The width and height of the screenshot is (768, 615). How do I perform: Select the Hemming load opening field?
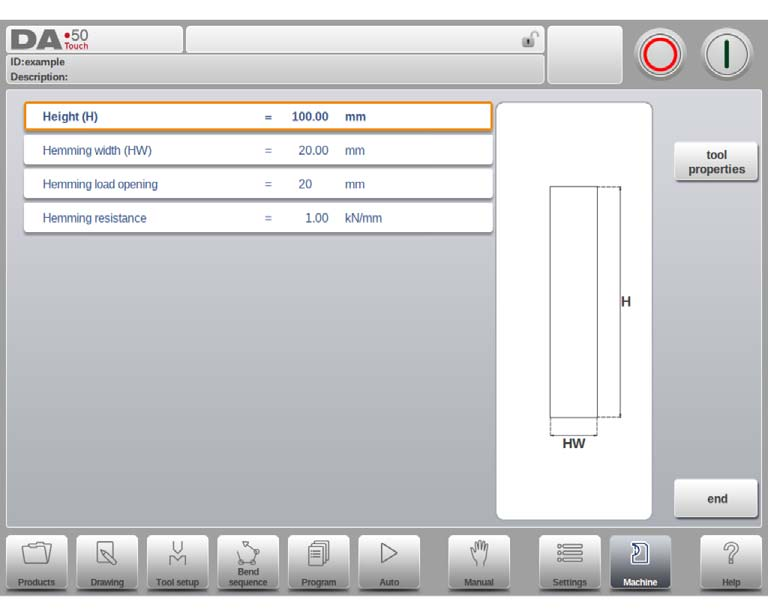(x=258, y=184)
